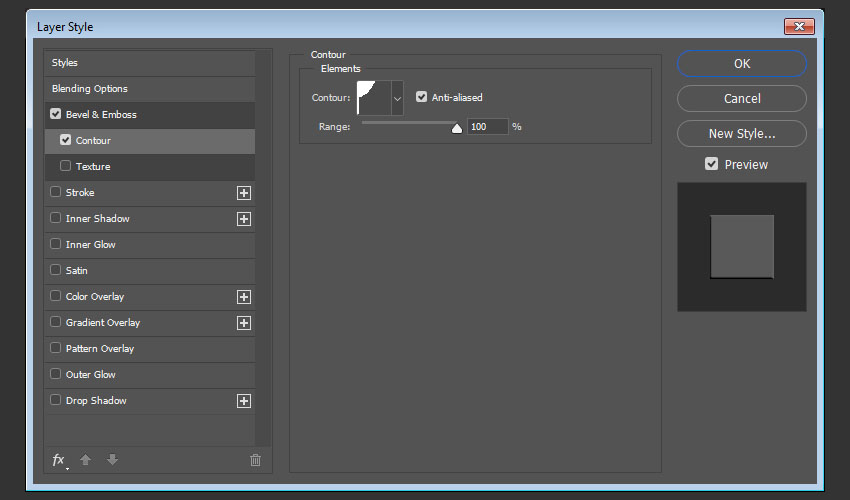Add another Drop Shadow with plus icon
Screen dimensions: 850x500
(x=243, y=401)
